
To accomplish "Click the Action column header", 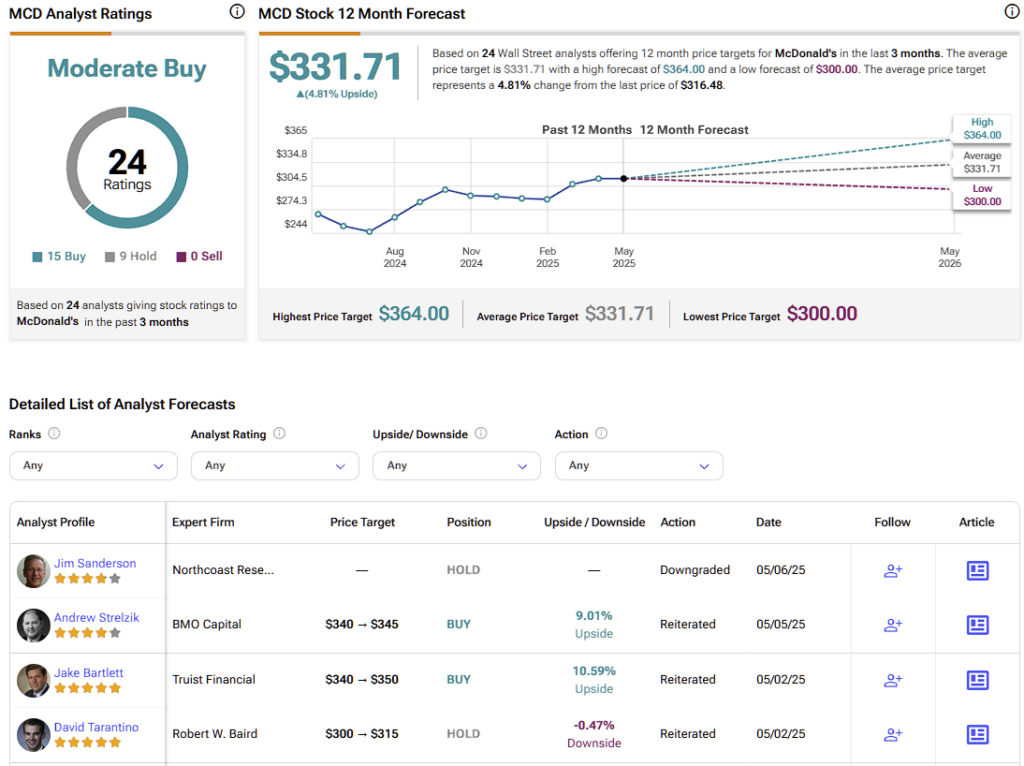I will point(678,522).
